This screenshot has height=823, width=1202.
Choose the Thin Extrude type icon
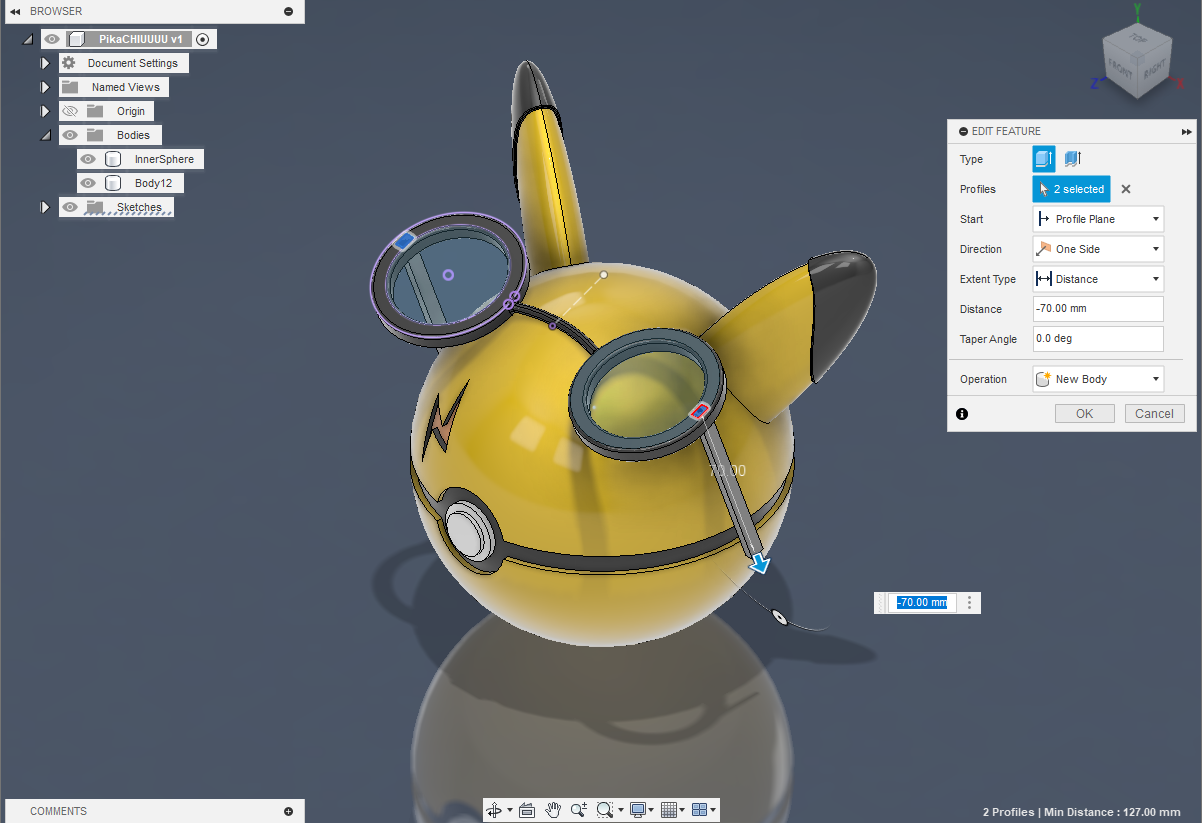click(x=1073, y=159)
